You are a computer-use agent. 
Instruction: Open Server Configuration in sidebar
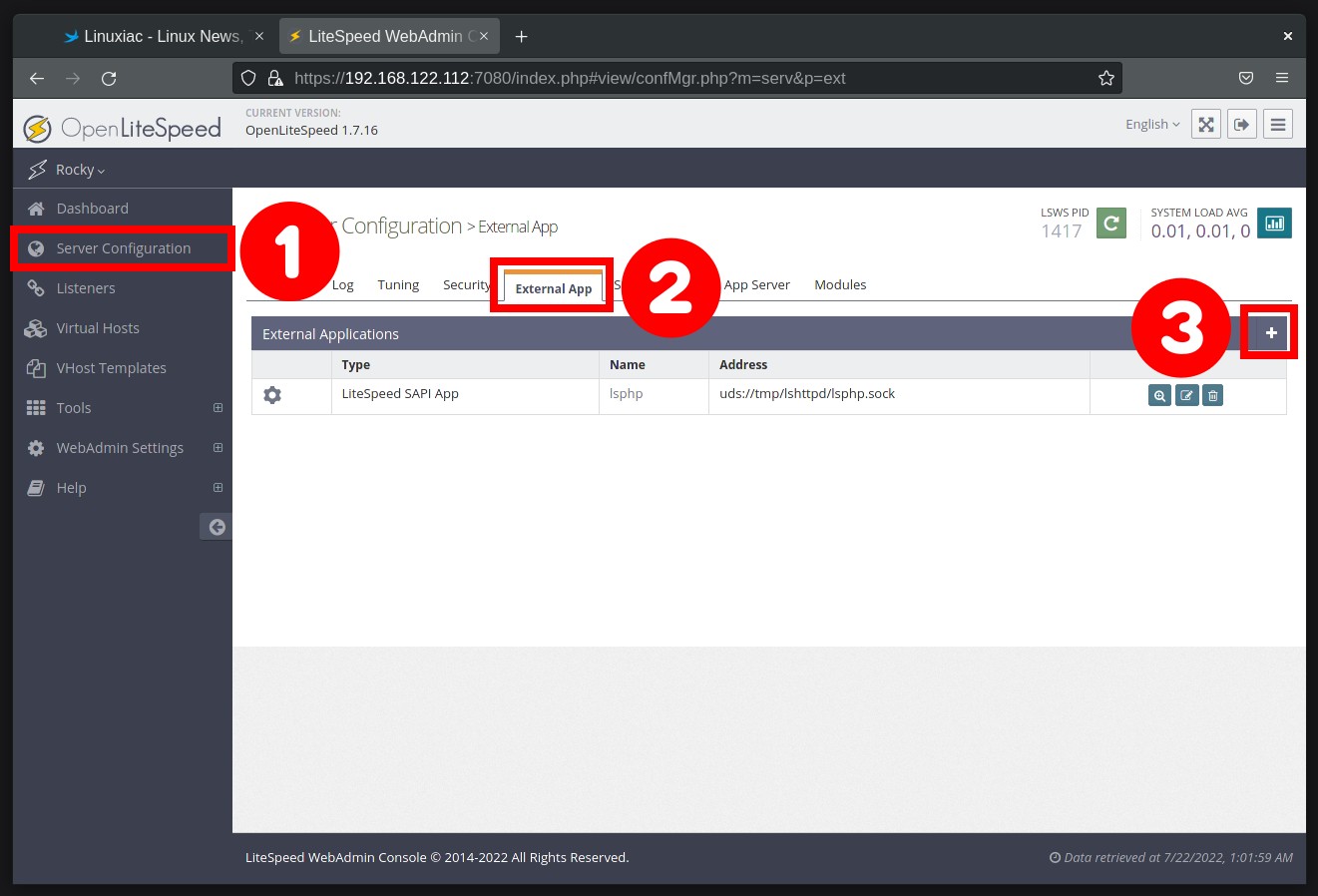coord(123,248)
